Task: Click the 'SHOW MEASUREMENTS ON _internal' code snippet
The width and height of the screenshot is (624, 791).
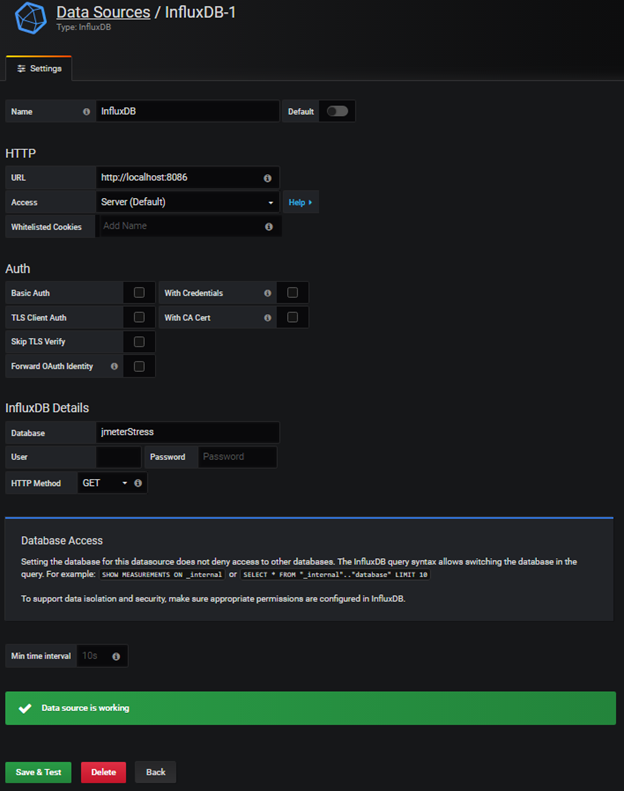Action: pos(162,575)
